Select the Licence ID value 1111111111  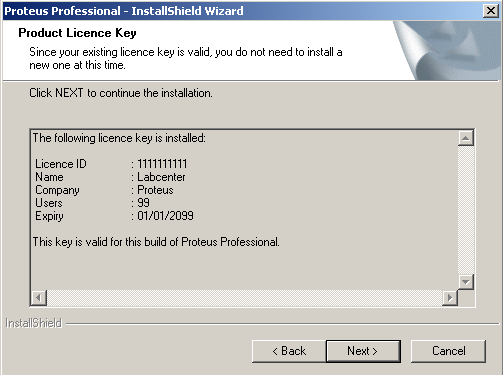(162, 164)
